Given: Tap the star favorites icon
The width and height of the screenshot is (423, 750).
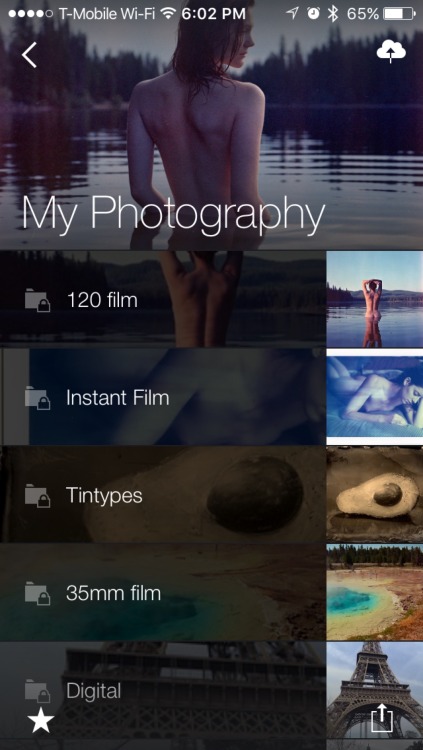Looking at the screenshot, I should point(41,721).
